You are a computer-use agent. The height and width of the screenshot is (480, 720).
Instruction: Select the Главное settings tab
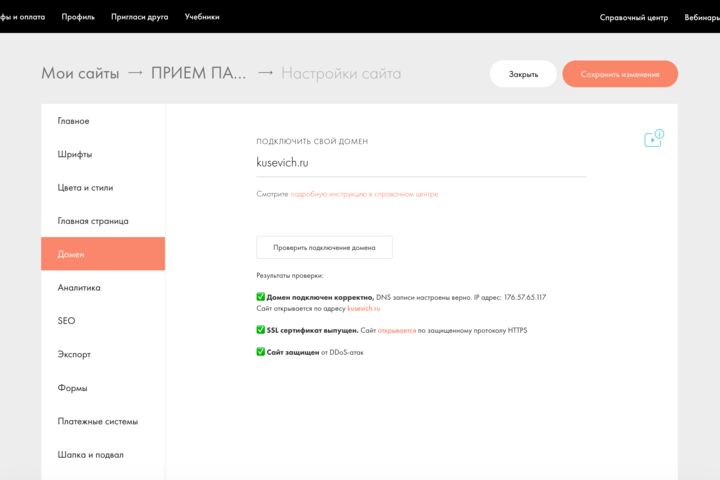pyautogui.click(x=103, y=121)
